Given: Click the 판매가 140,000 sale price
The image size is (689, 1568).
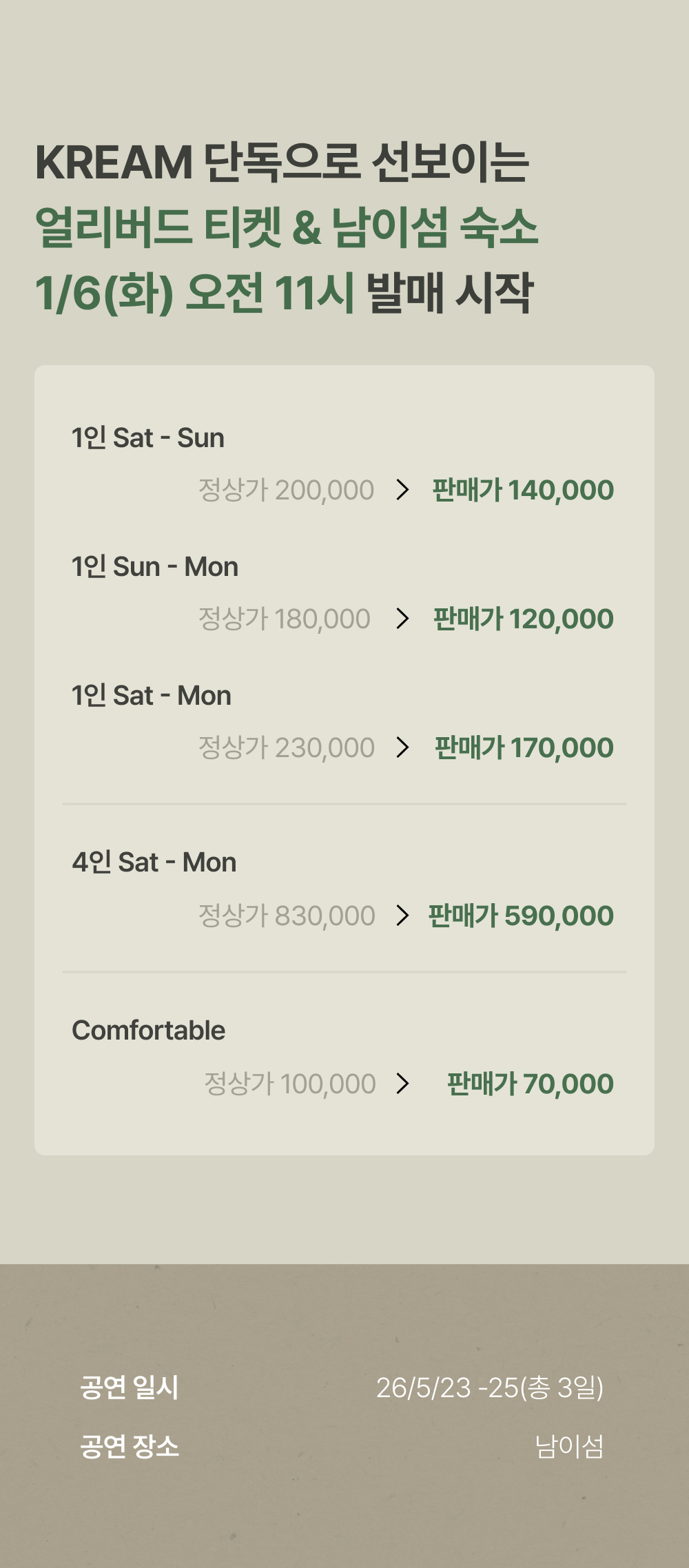Looking at the screenshot, I should point(523,490).
